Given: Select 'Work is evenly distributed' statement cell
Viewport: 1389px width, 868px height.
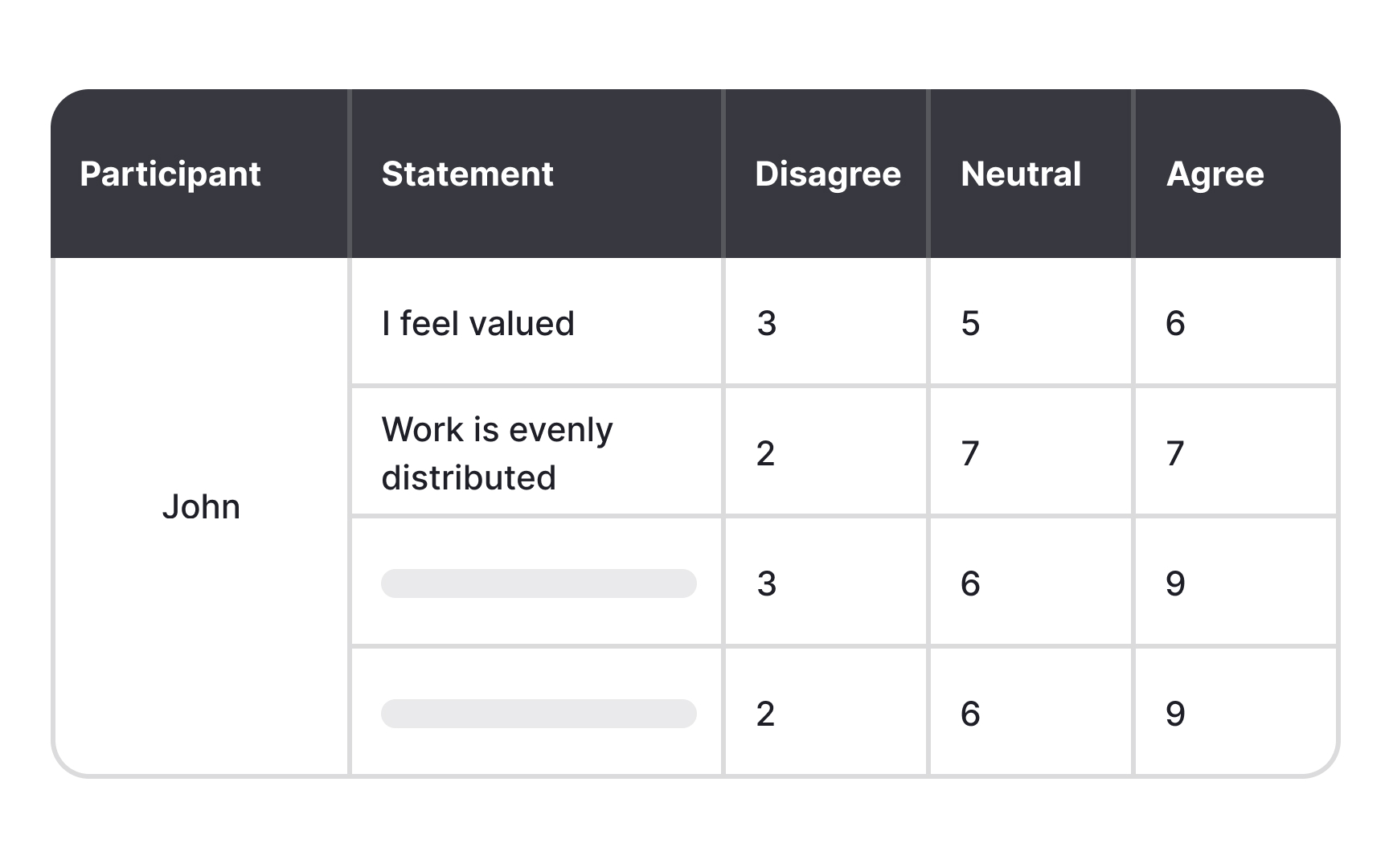Looking at the screenshot, I should pyautogui.click(x=497, y=453).
